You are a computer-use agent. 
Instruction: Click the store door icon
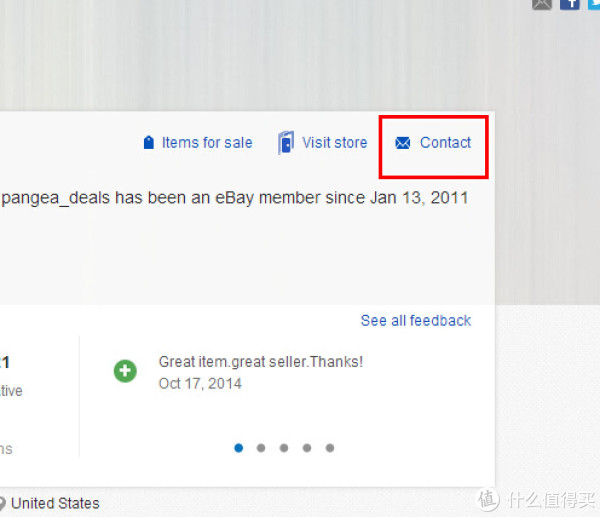[286, 142]
